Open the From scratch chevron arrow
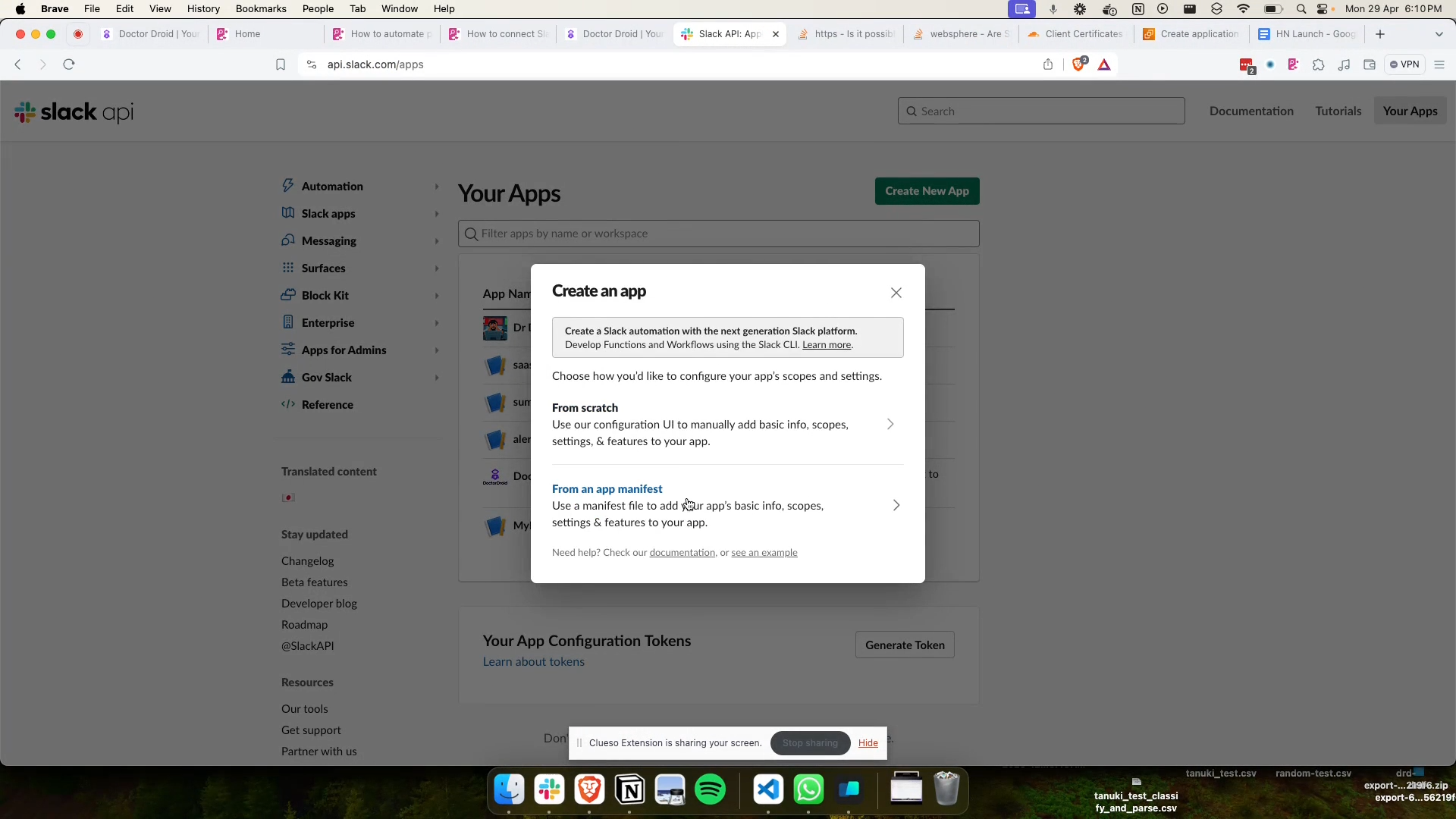1456x819 pixels. coord(890,424)
